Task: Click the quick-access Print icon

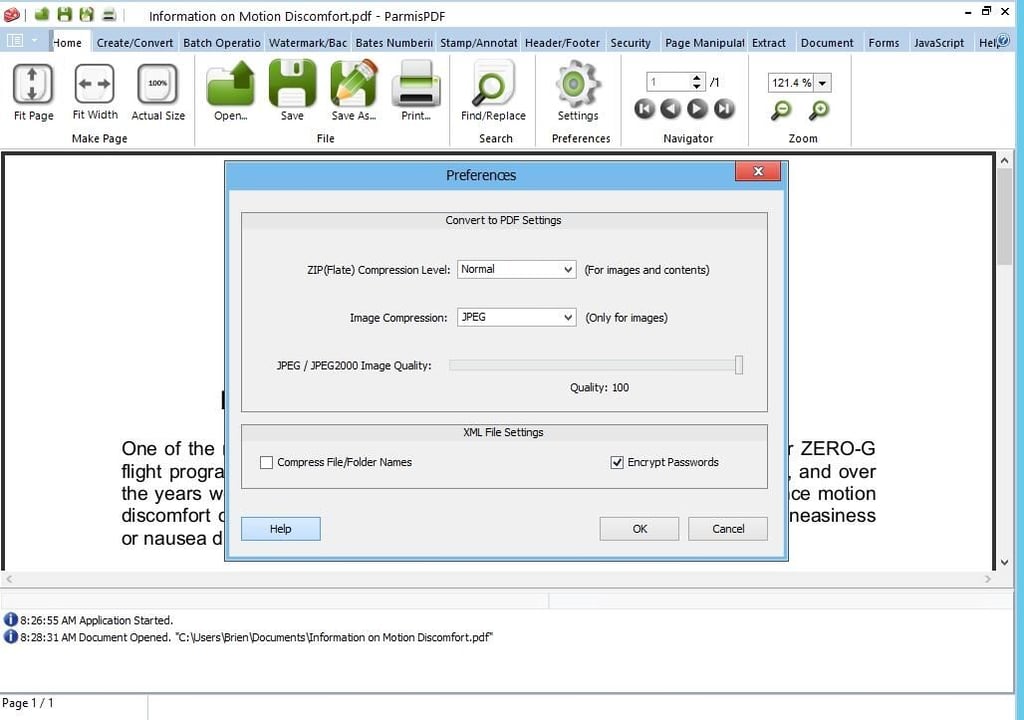Action: [110, 14]
